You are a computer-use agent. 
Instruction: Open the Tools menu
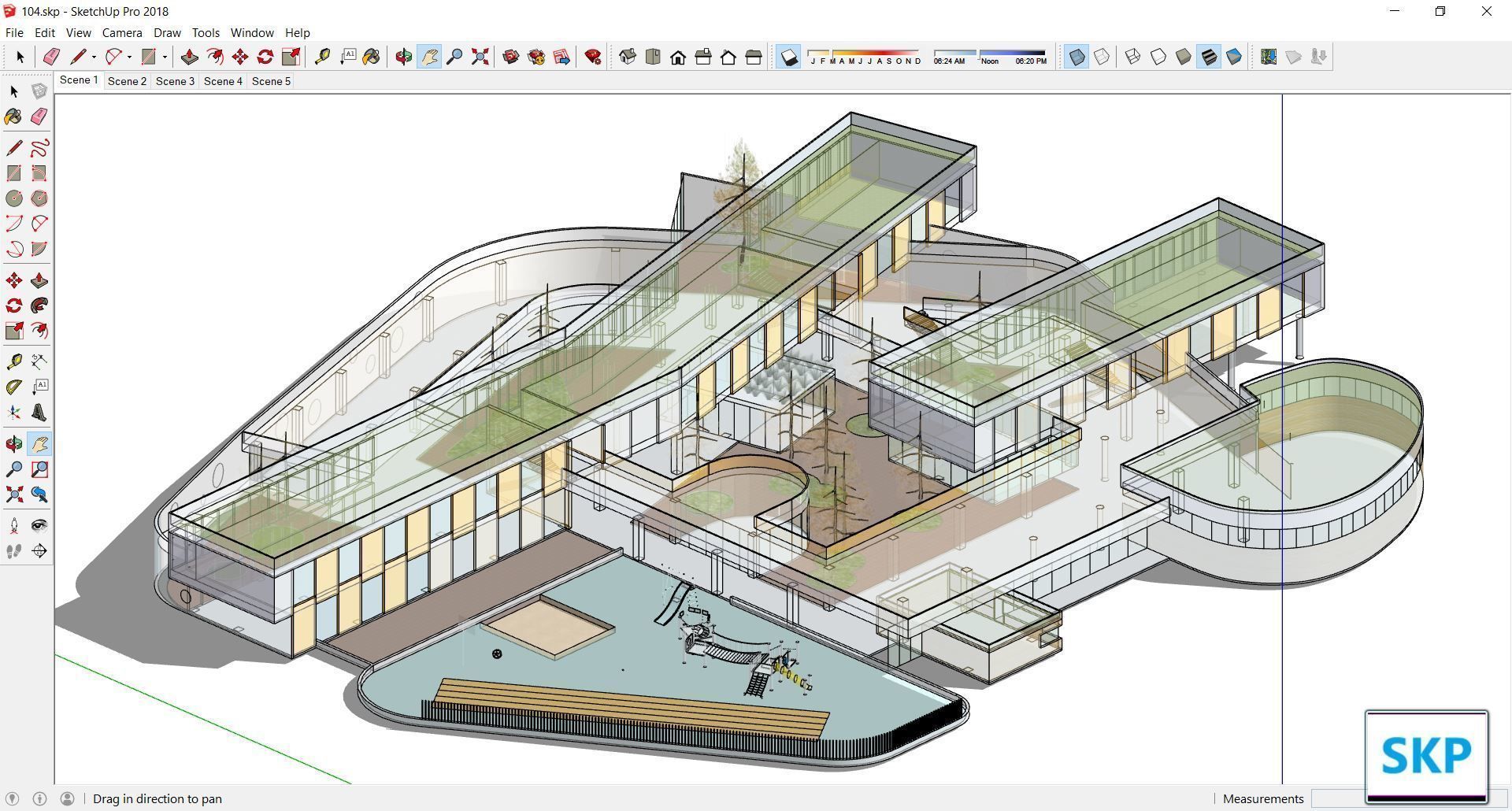[x=206, y=33]
